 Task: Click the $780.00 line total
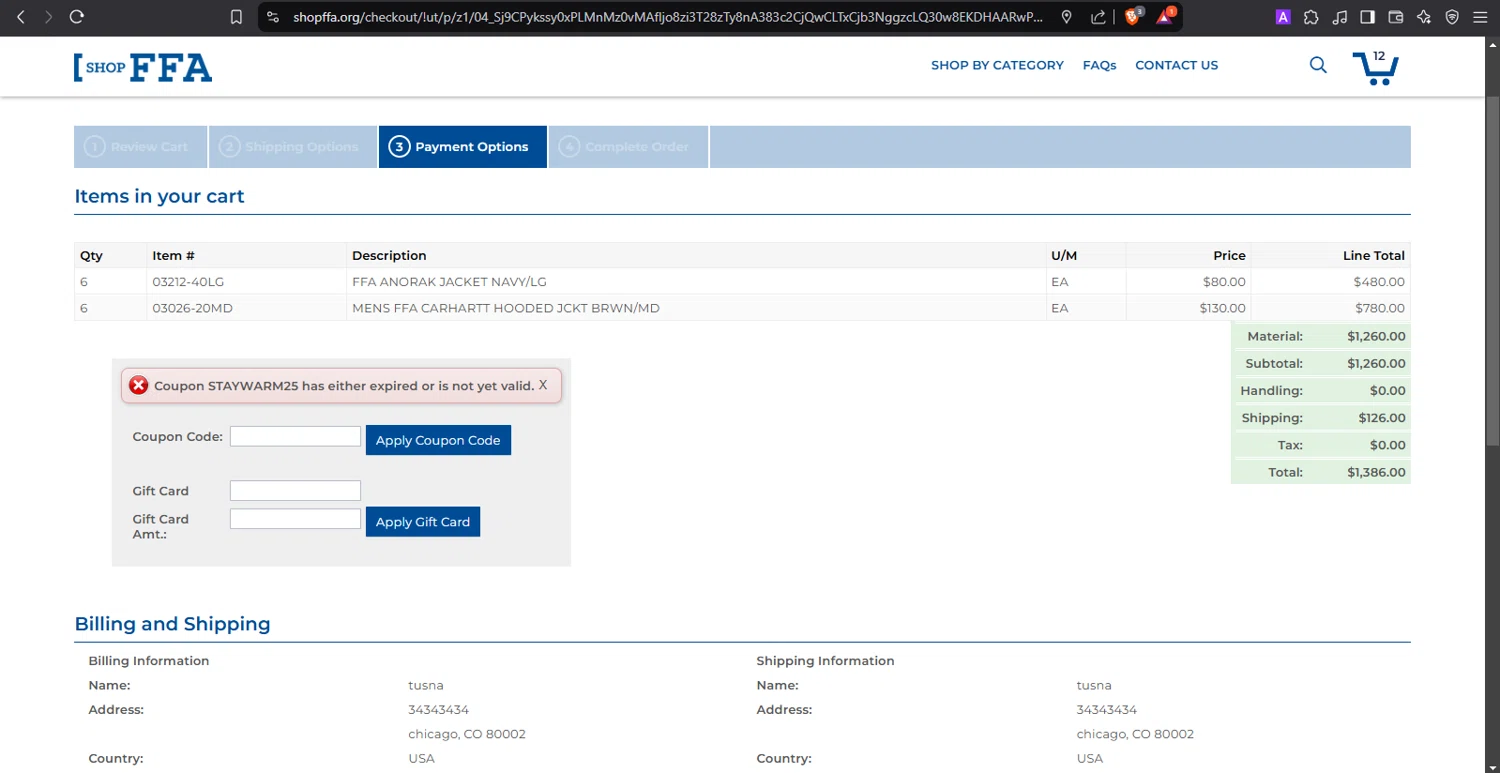tap(1380, 308)
